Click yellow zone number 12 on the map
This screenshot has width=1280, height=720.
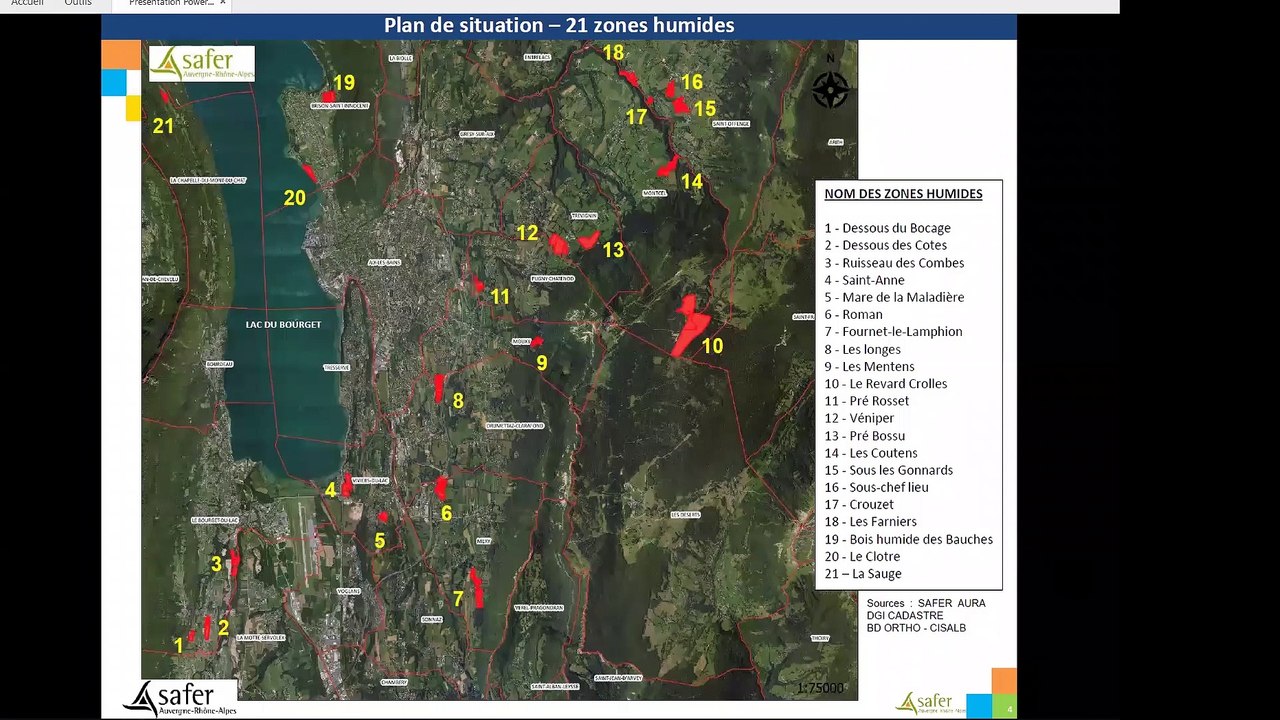[x=527, y=233]
